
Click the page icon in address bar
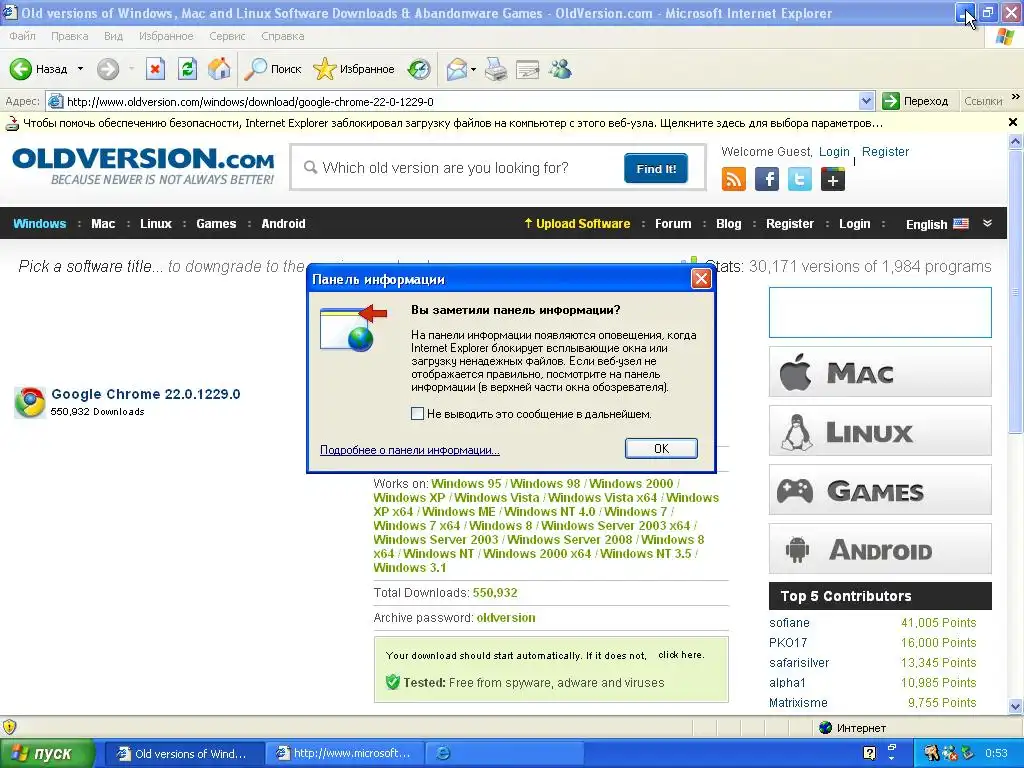click(56, 101)
